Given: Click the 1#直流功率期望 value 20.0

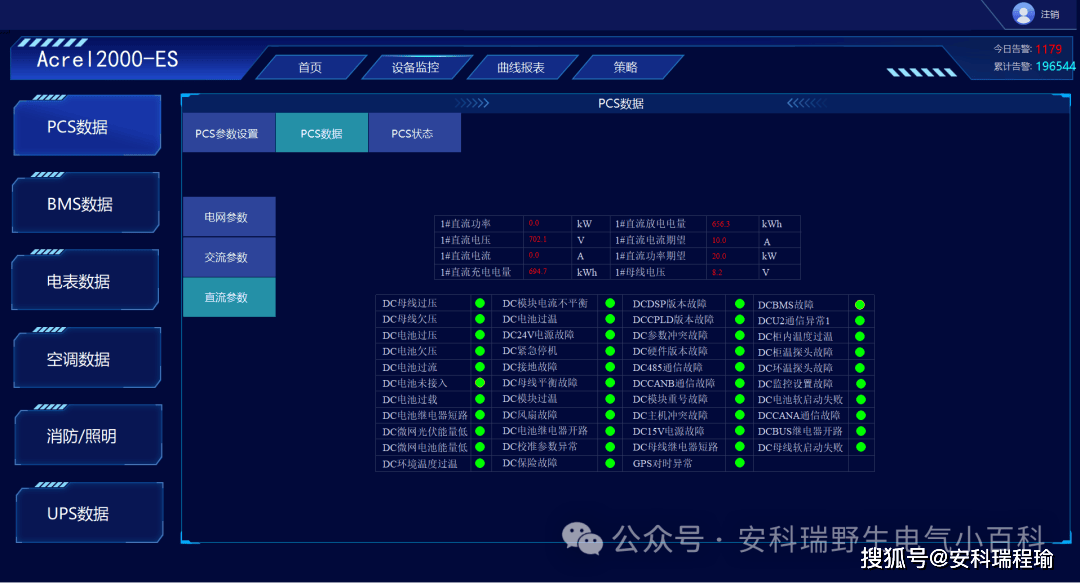Looking at the screenshot, I should [x=719, y=256].
